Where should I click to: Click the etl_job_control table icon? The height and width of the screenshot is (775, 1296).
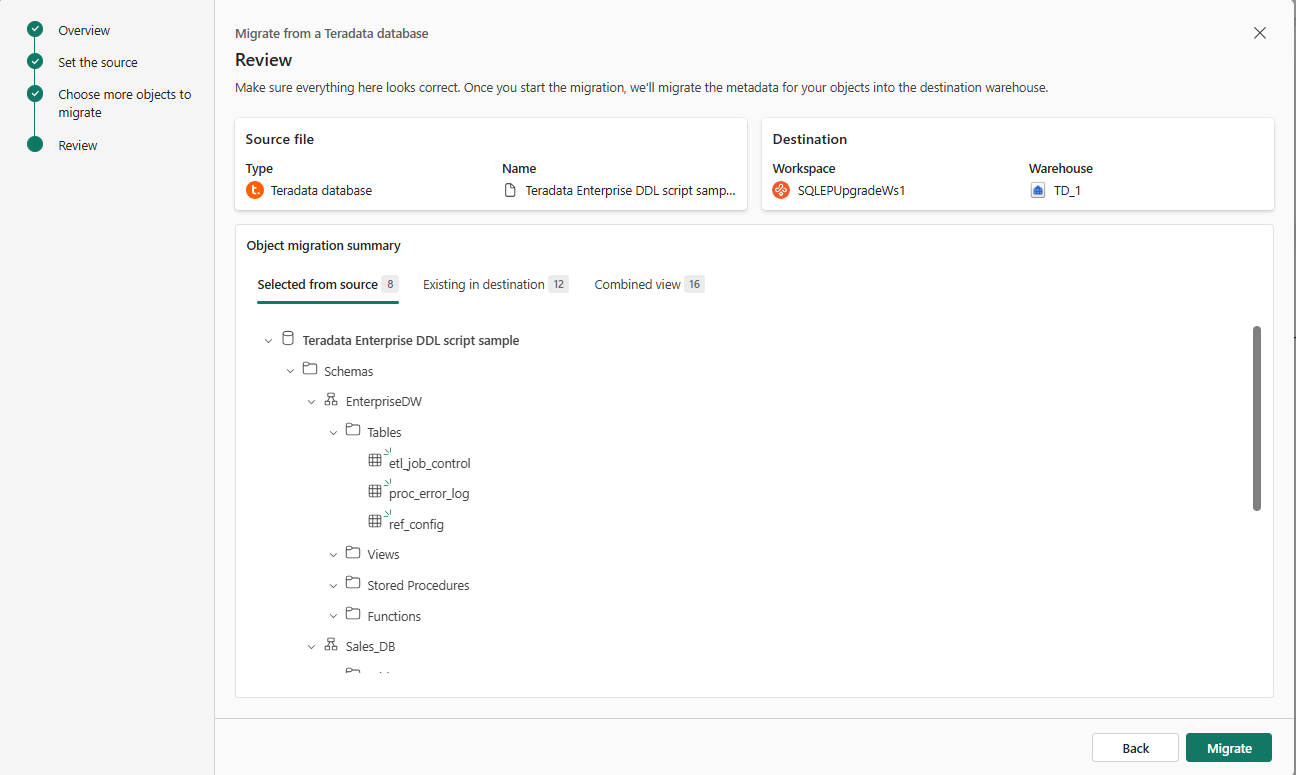click(376, 461)
